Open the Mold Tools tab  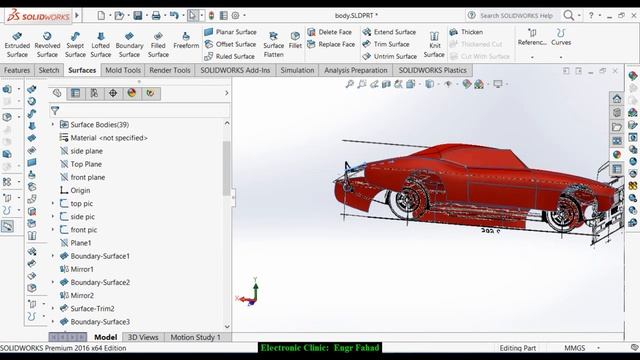click(x=123, y=70)
